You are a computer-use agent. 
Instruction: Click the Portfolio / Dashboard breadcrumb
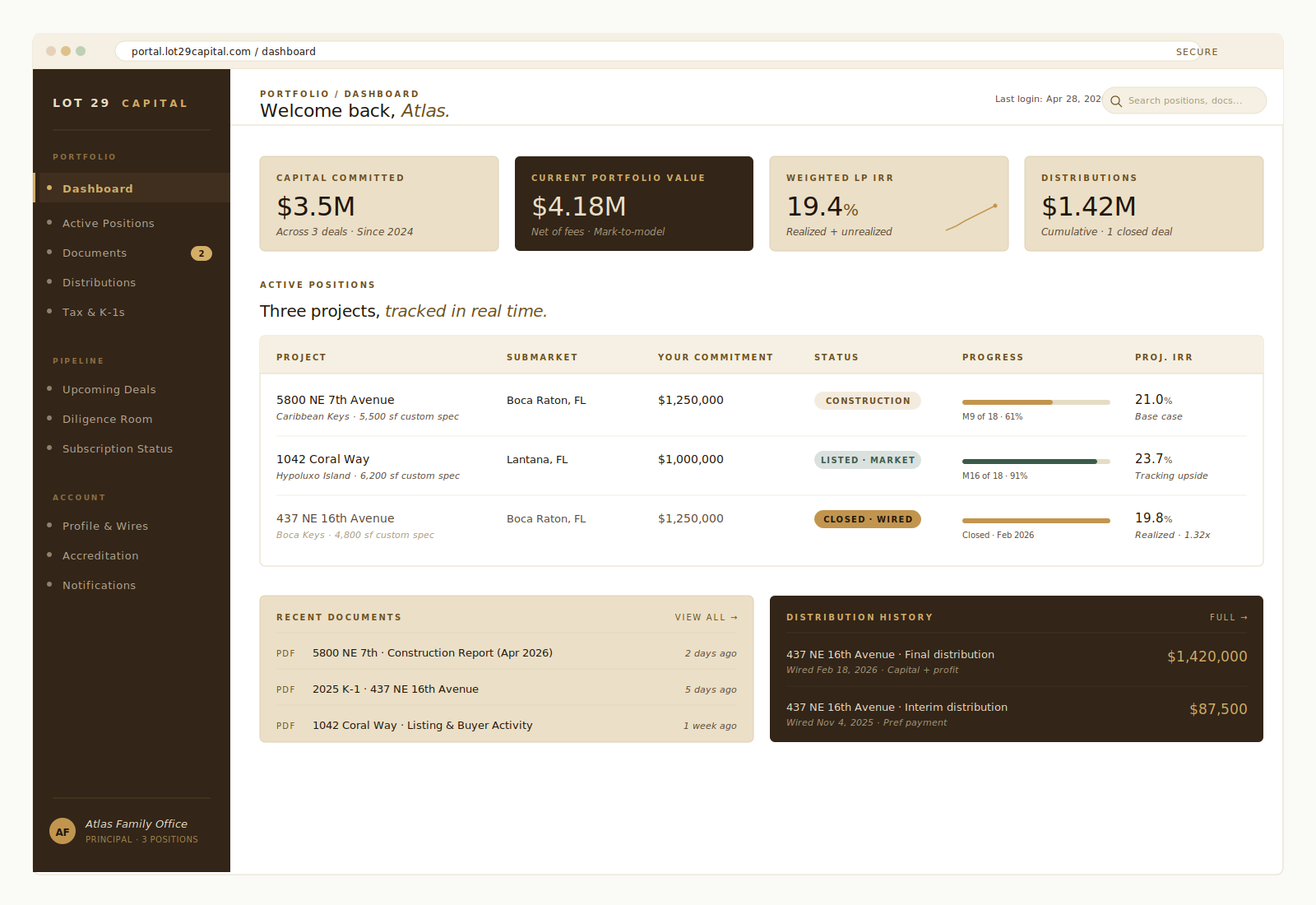click(x=340, y=94)
